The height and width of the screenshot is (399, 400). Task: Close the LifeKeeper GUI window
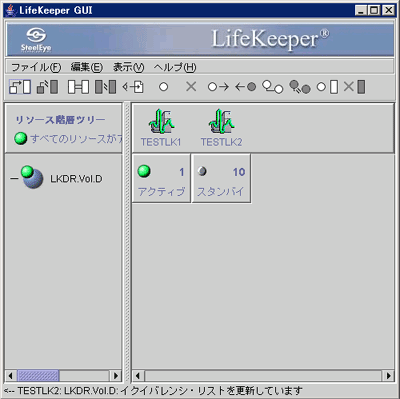pyautogui.click(x=388, y=11)
